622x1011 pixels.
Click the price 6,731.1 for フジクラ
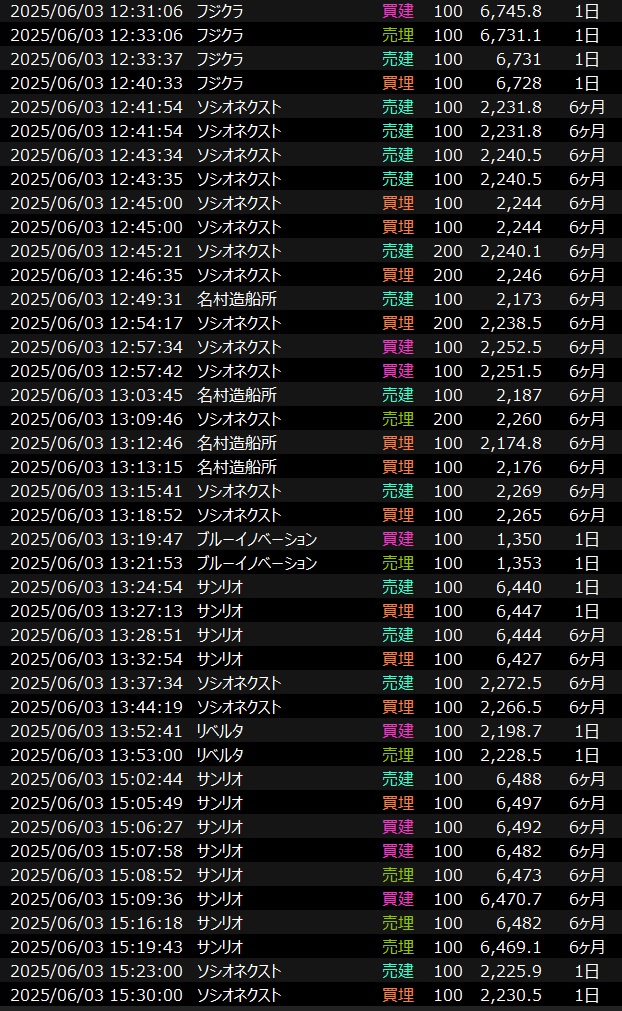510,35
